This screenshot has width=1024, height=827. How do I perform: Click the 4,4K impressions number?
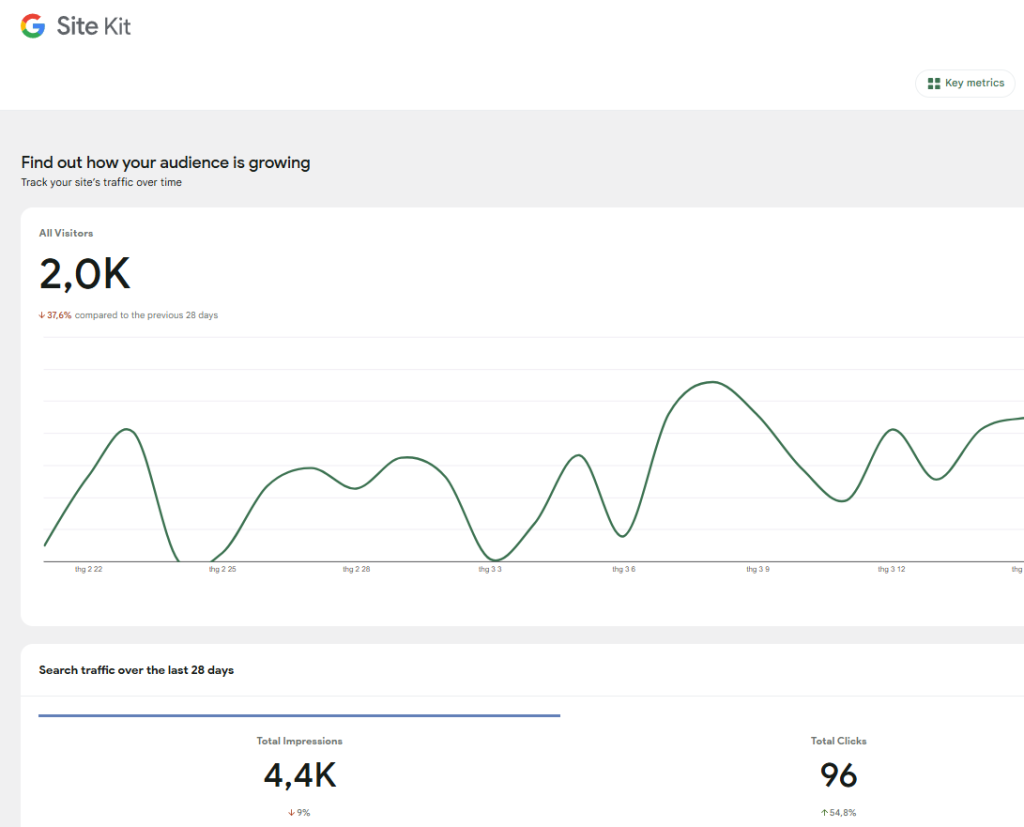click(x=299, y=775)
